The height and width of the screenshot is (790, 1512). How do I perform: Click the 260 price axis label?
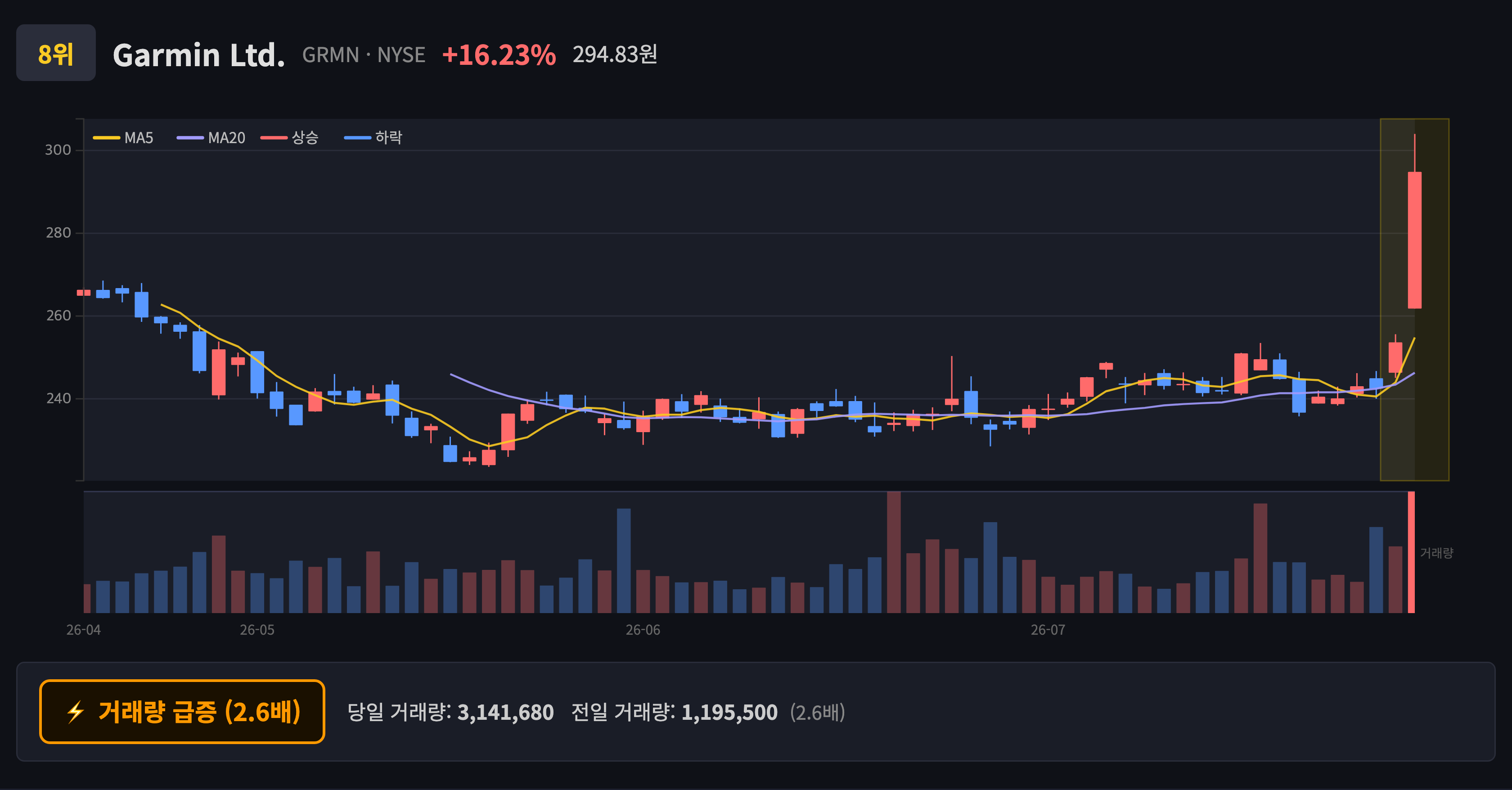[x=58, y=316]
